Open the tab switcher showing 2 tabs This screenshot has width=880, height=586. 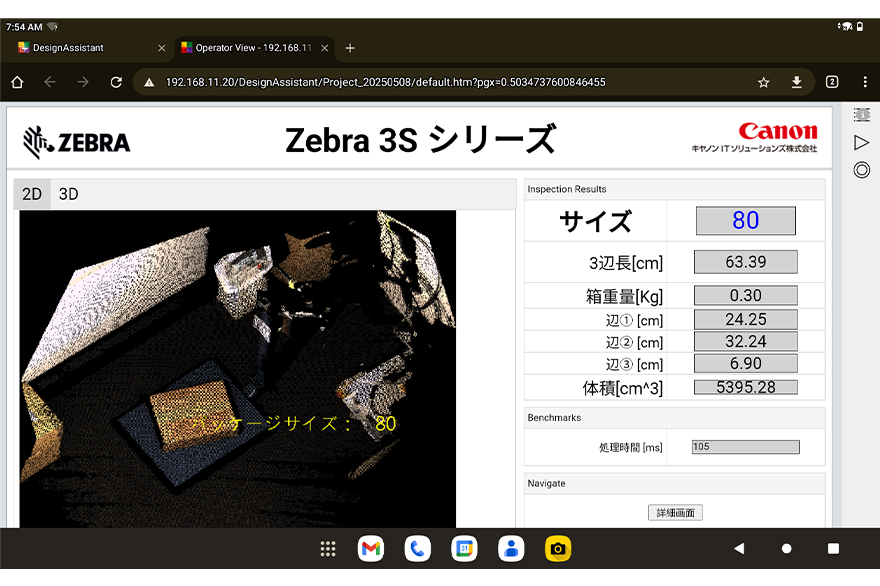(832, 82)
